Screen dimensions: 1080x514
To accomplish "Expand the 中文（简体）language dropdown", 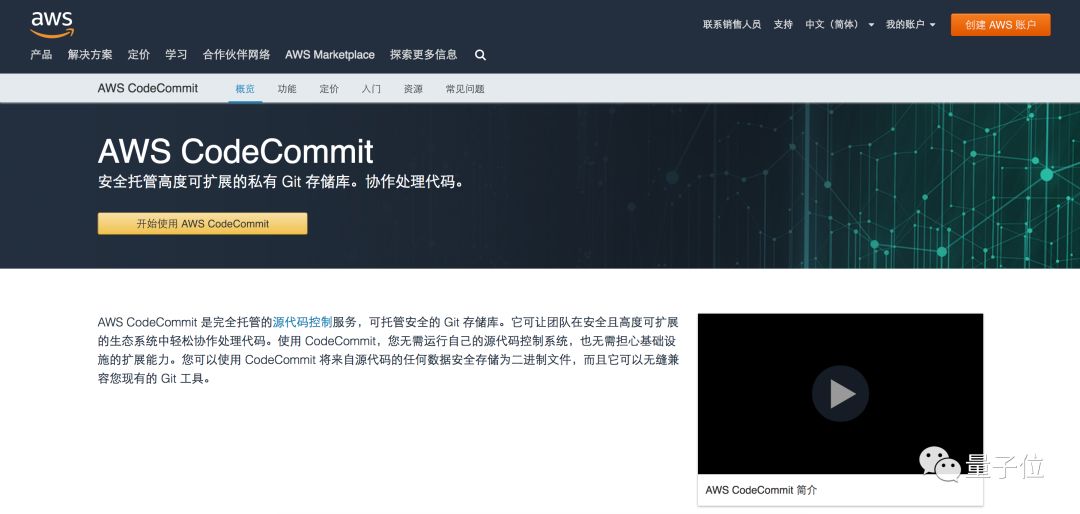I will [x=840, y=24].
